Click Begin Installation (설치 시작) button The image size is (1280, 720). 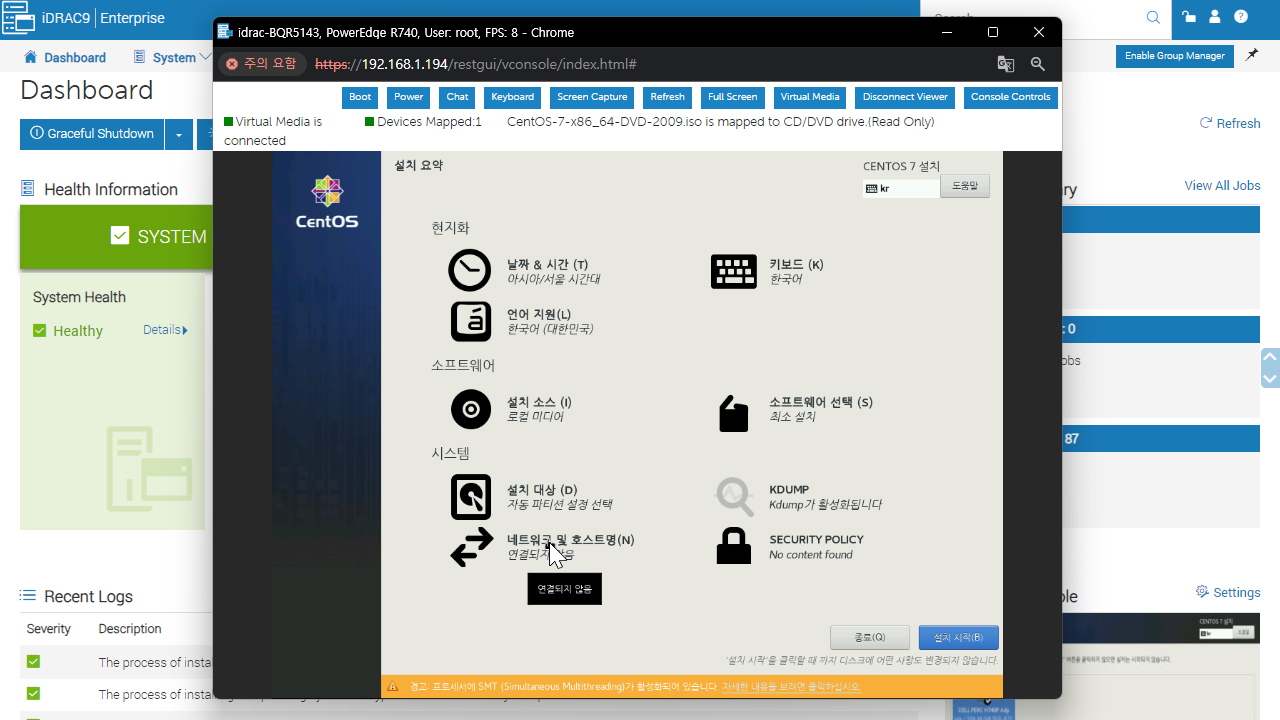click(x=958, y=637)
